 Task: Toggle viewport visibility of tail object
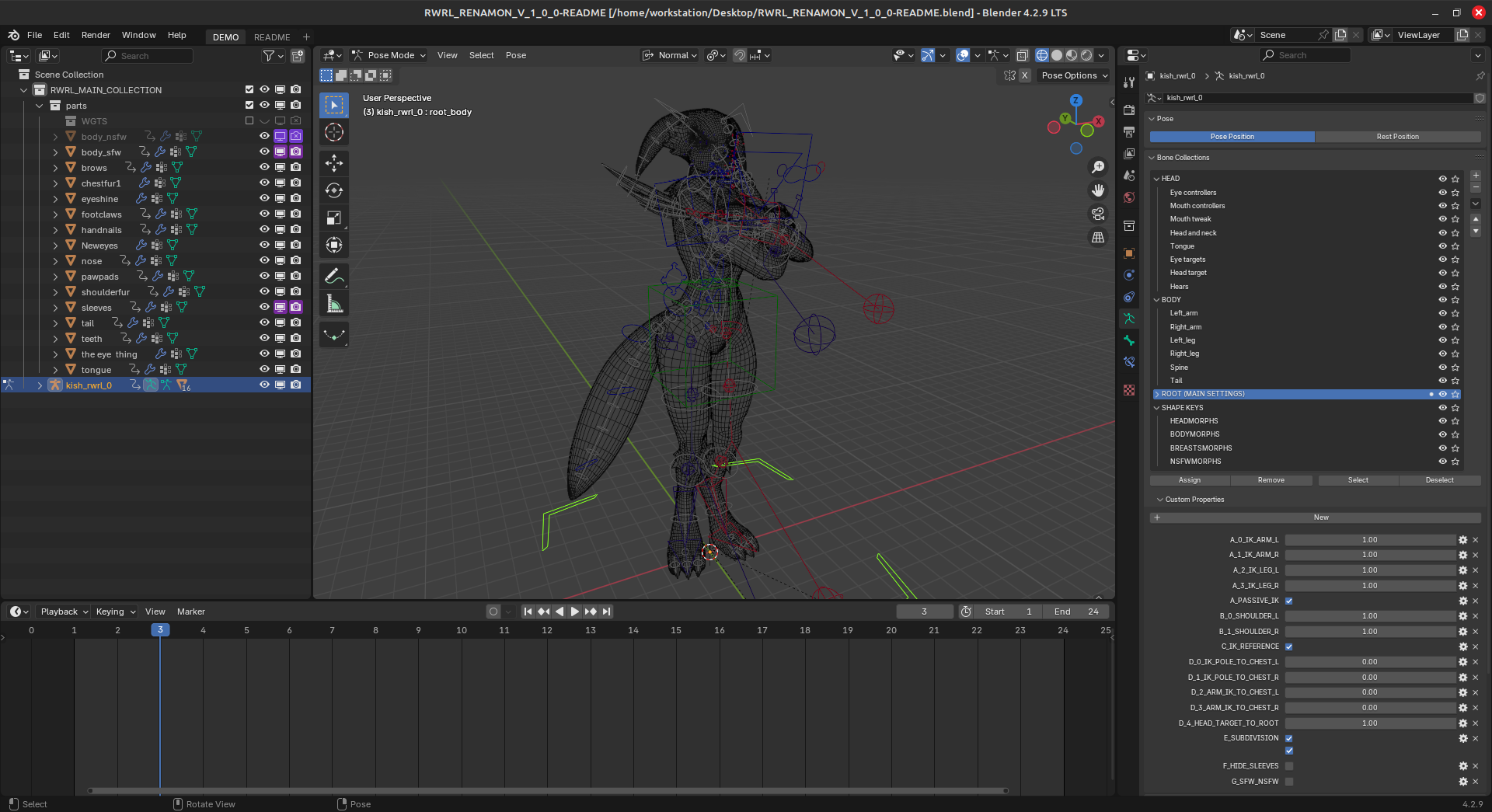coord(264,322)
